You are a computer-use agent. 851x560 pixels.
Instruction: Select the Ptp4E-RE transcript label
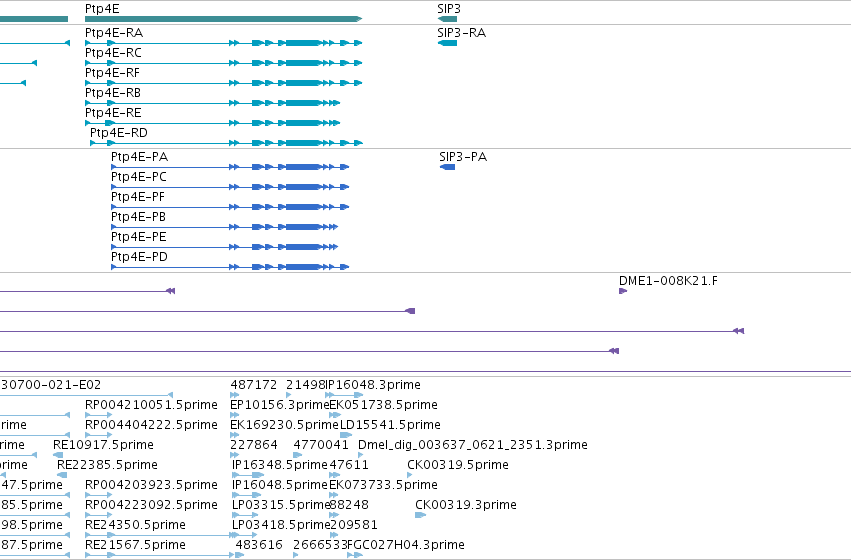pyautogui.click(x=113, y=113)
